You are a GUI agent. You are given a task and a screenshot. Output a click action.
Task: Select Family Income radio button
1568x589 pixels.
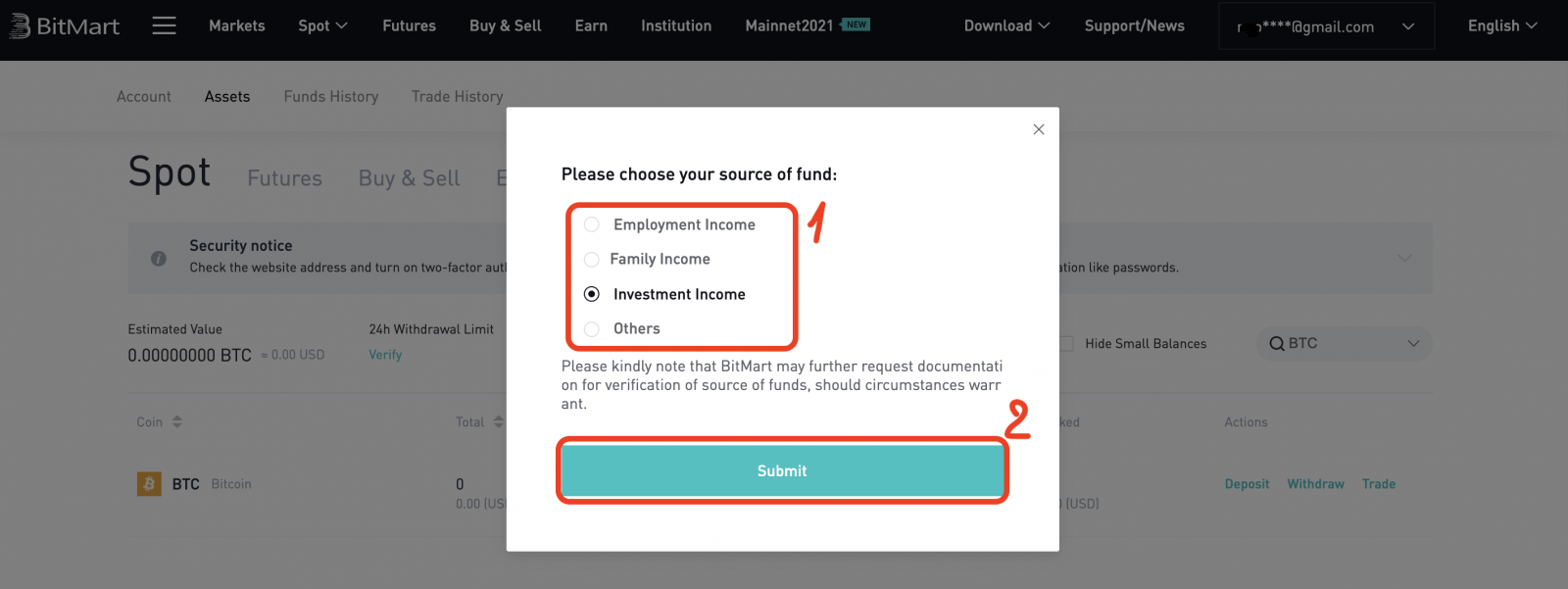[x=592, y=260]
